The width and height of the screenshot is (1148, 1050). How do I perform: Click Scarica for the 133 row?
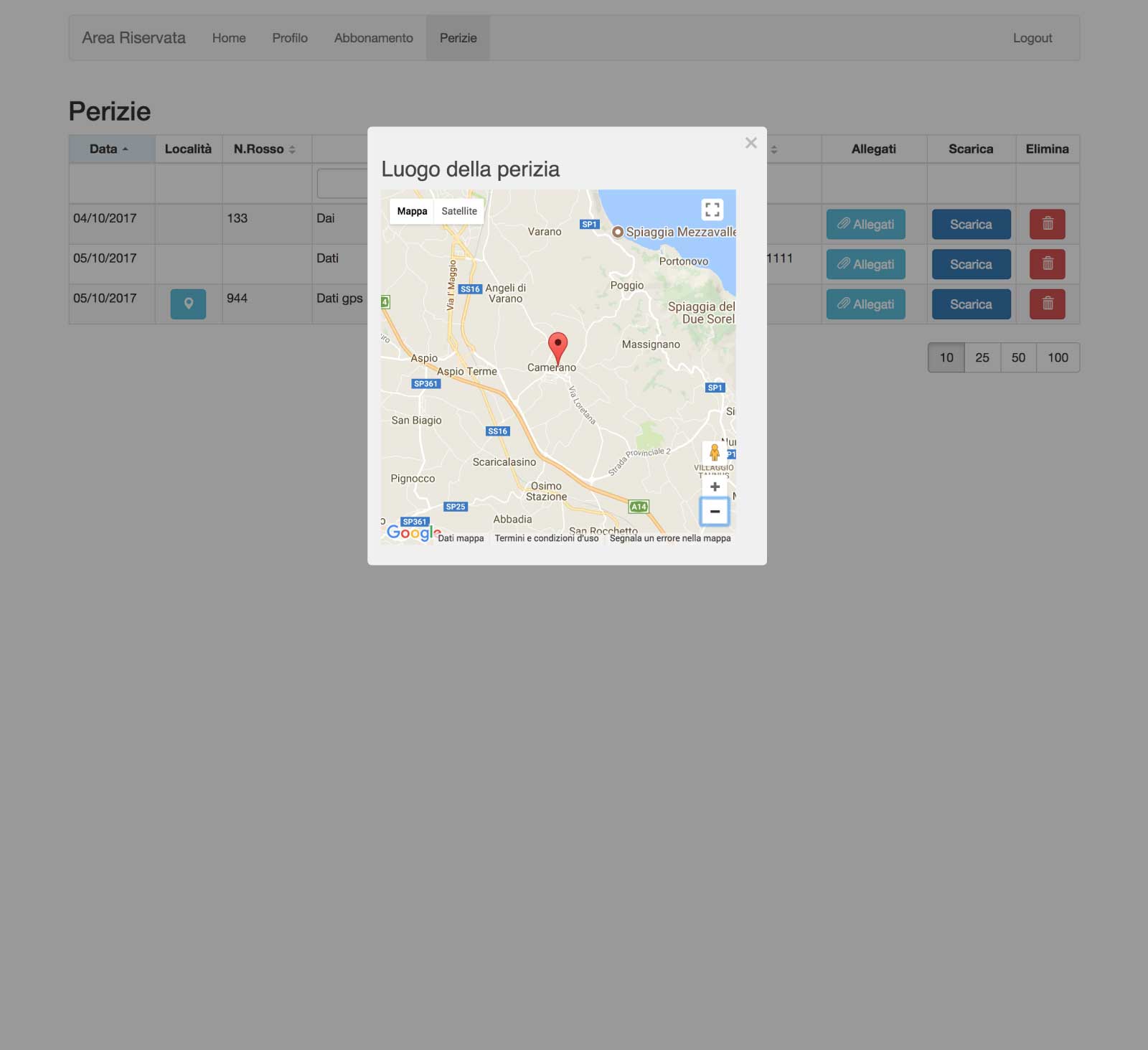tap(971, 224)
